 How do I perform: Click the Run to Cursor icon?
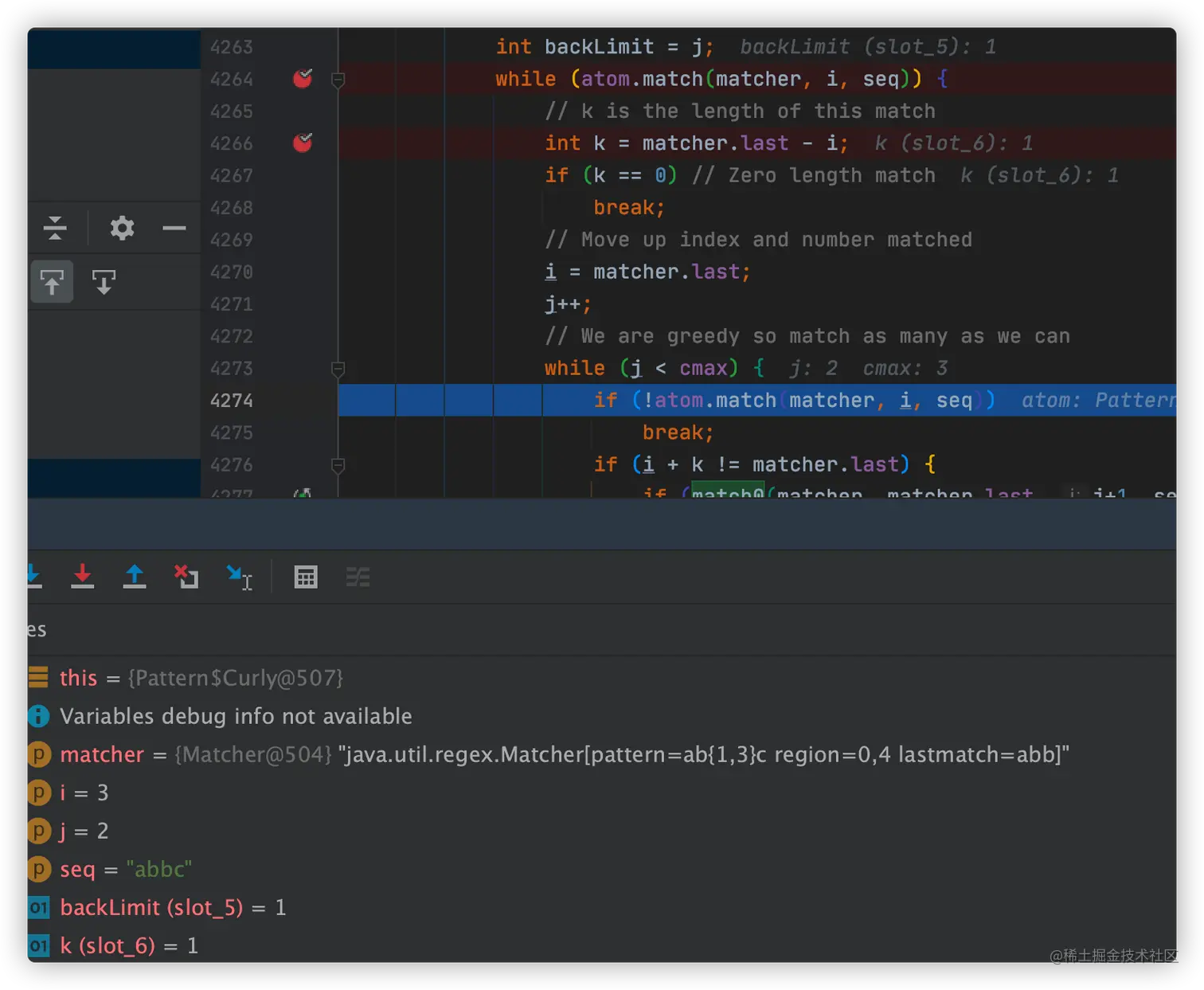coord(239,577)
